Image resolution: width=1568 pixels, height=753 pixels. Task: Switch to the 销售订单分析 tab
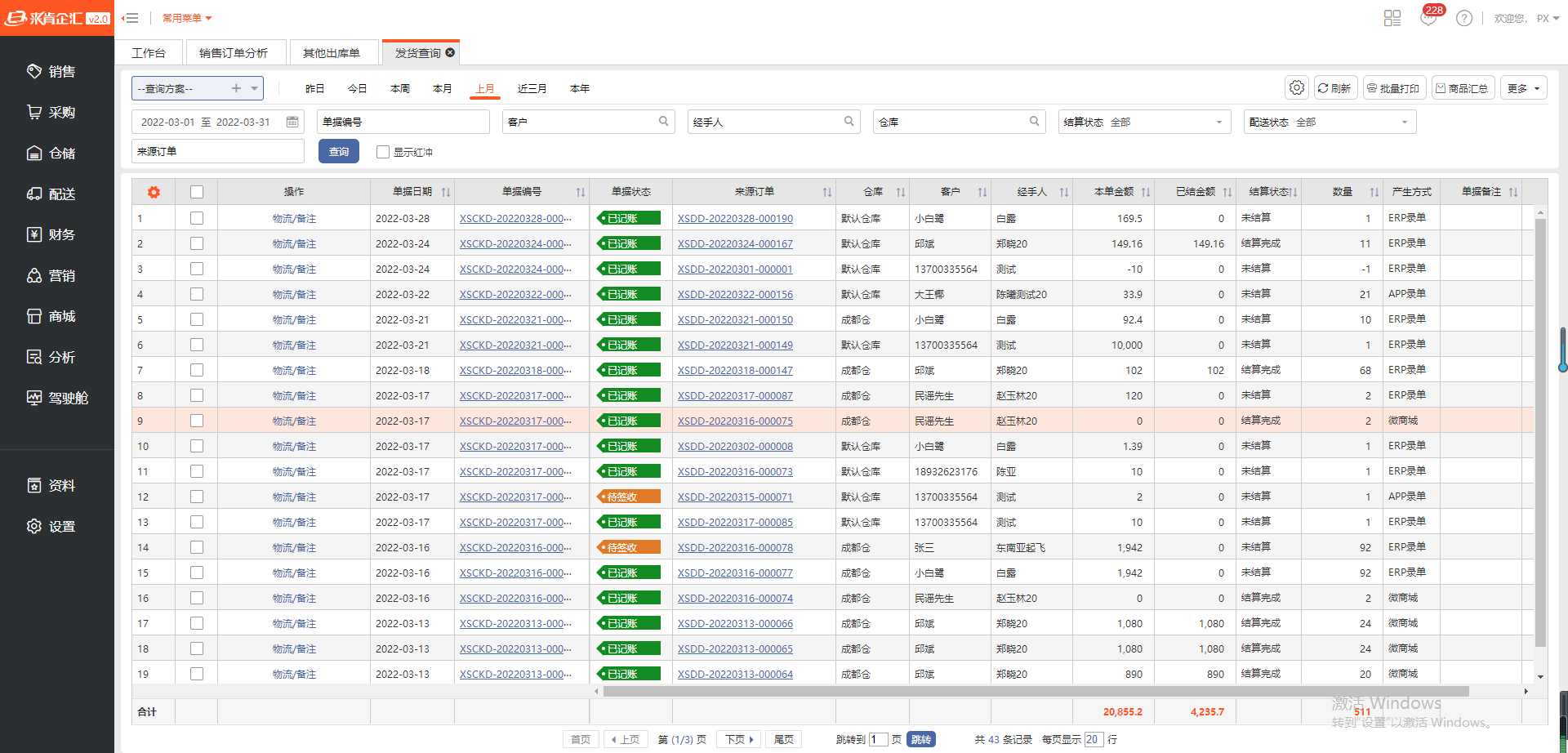pos(234,53)
